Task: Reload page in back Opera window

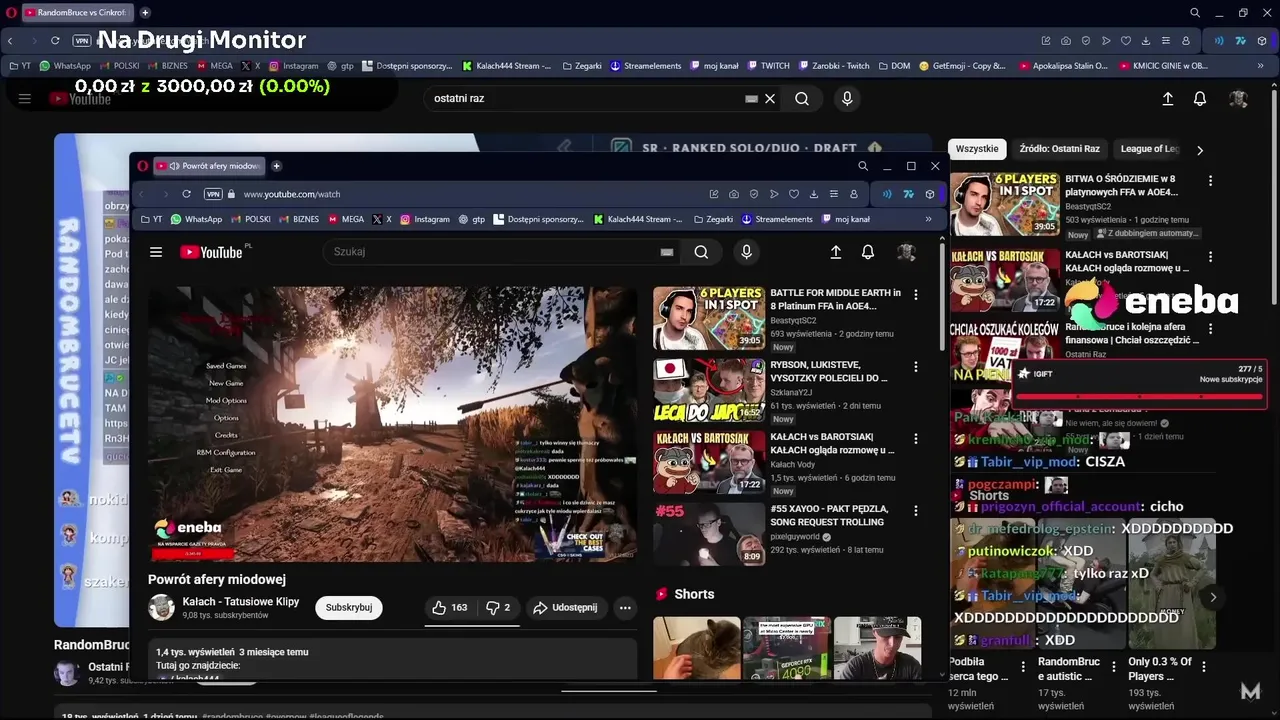Action: pos(55,41)
